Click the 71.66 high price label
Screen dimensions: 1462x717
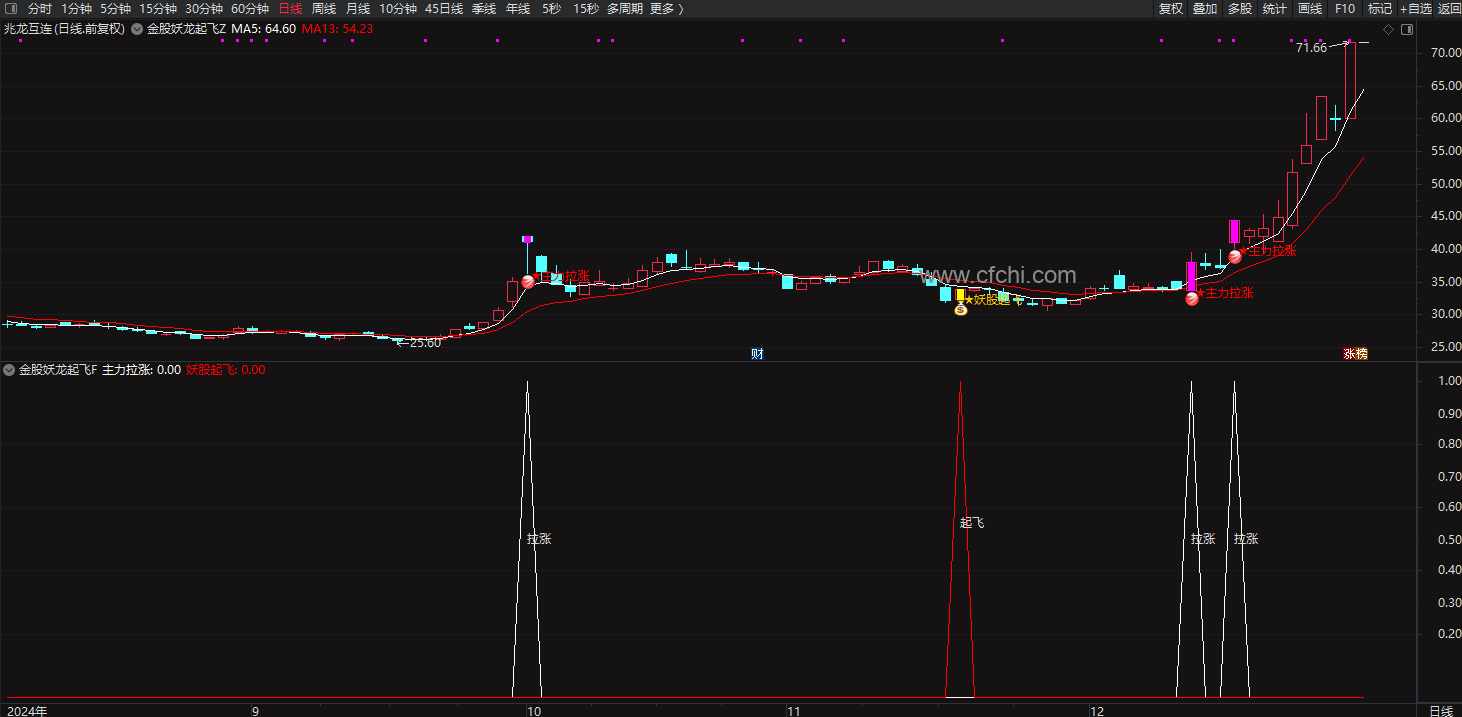[x=1311, y=48]
